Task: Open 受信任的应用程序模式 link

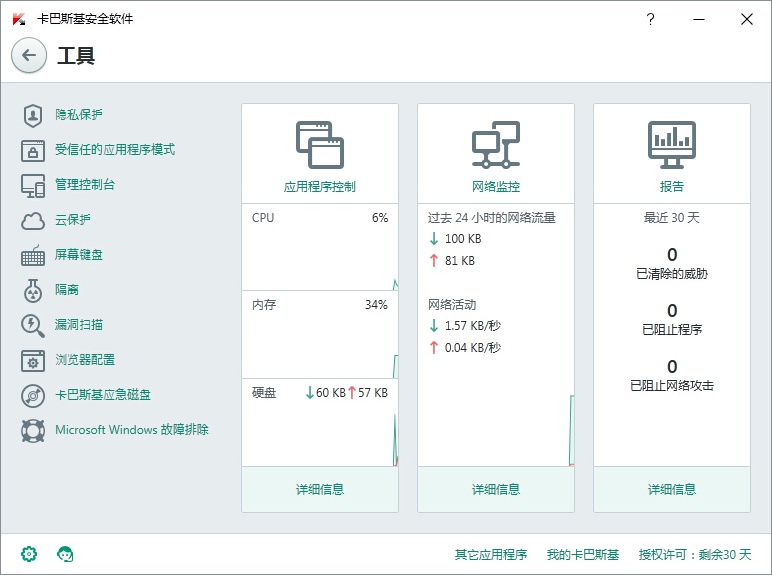Action: [x=115, y=150]
